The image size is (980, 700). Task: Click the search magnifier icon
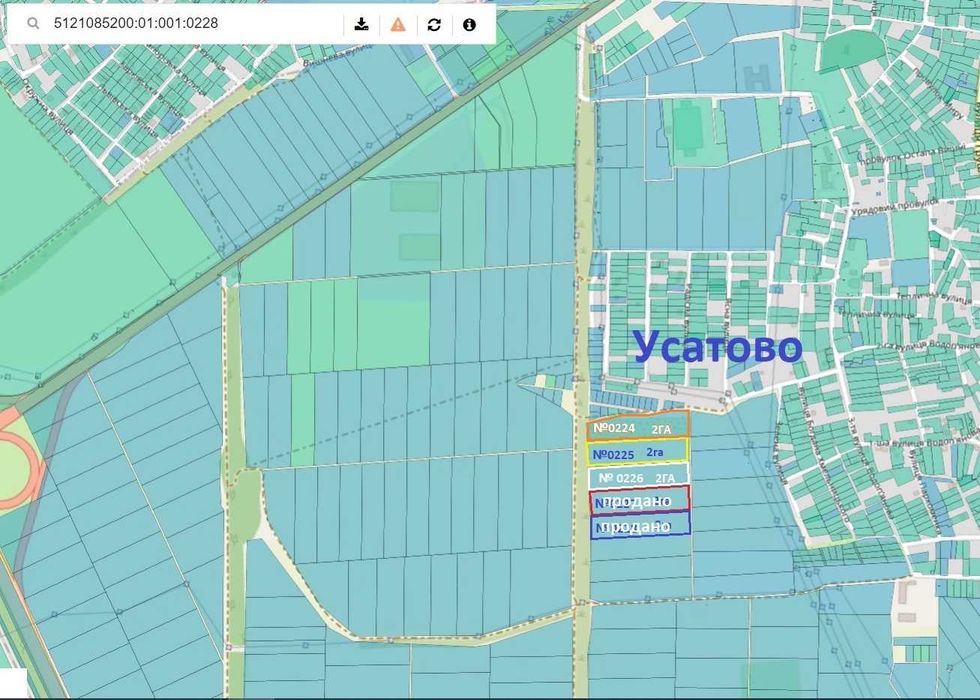(x=33, y=24)
